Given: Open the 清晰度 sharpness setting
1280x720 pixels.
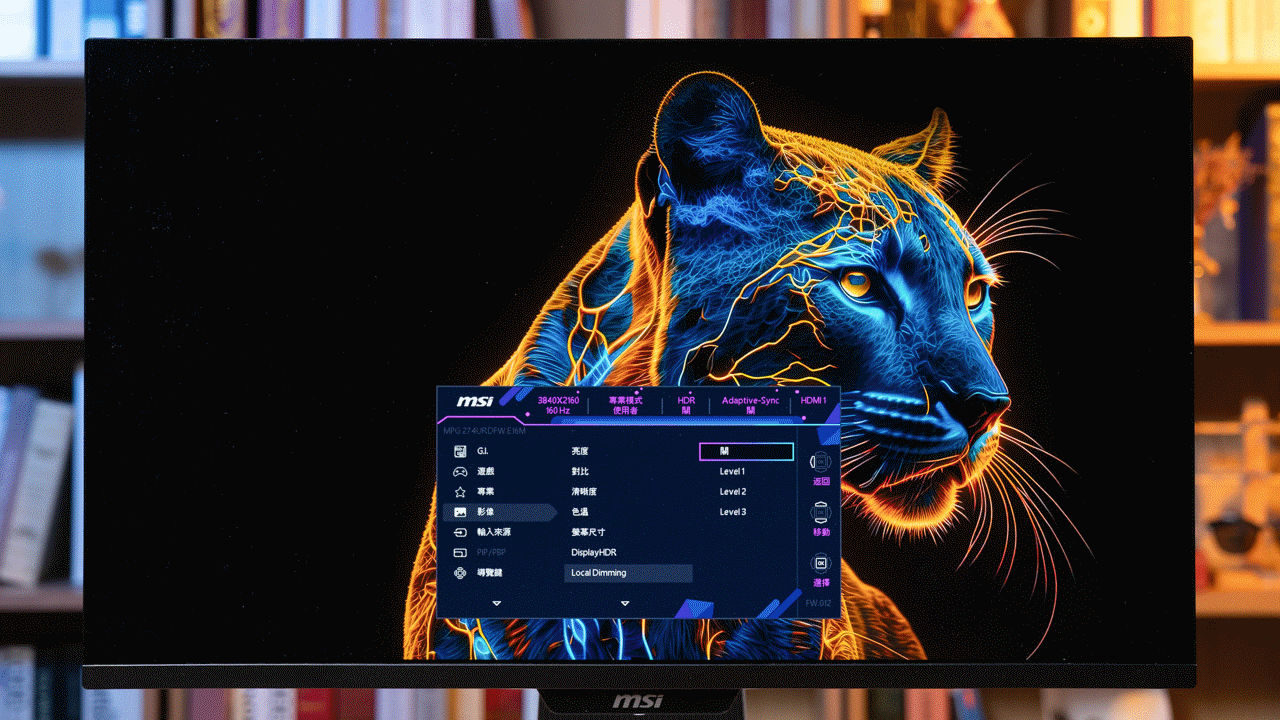Looking at the screenshot, I should [x=584, y=492].
